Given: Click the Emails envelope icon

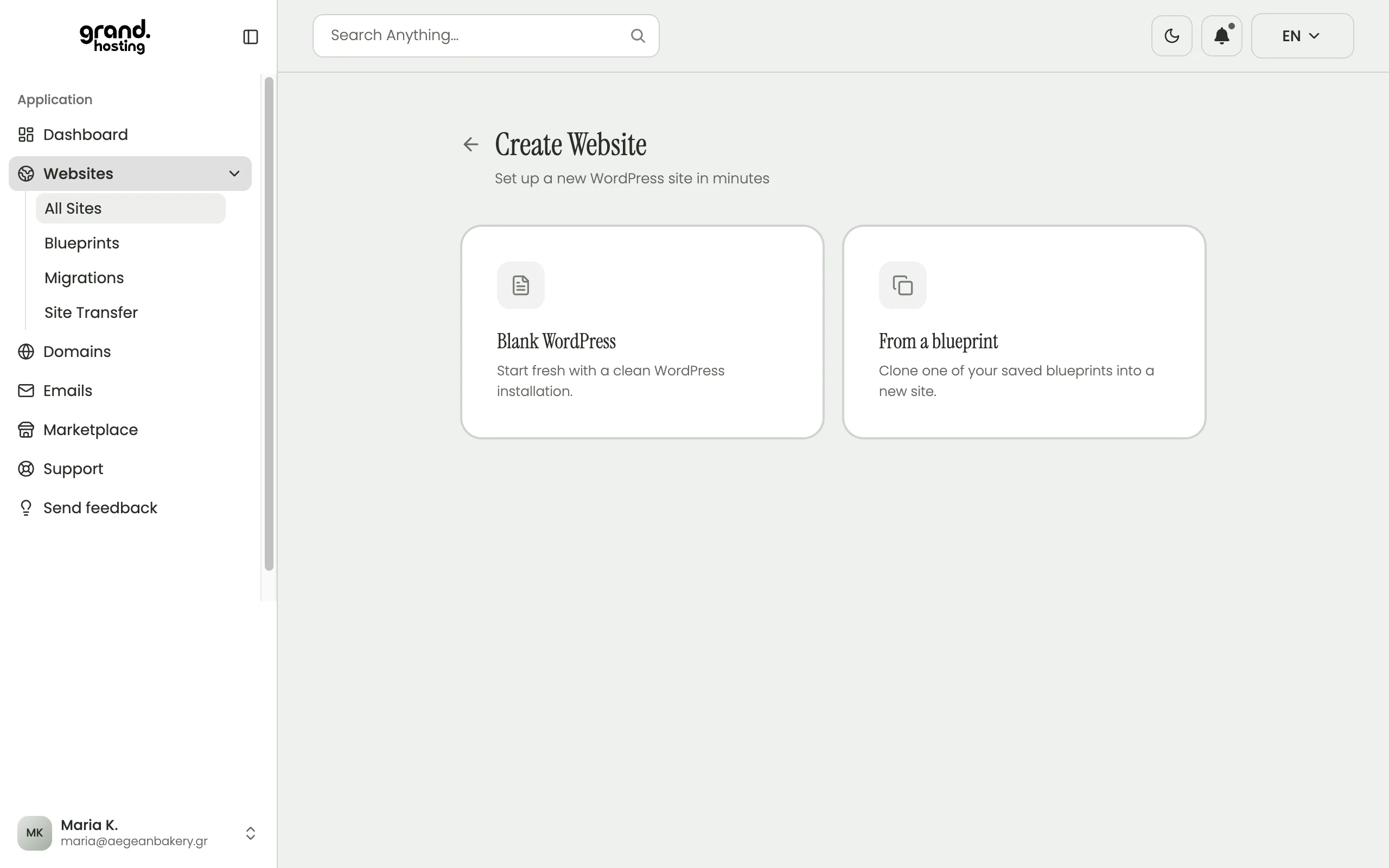Looking at the screenshot, I should pos(26,391).
